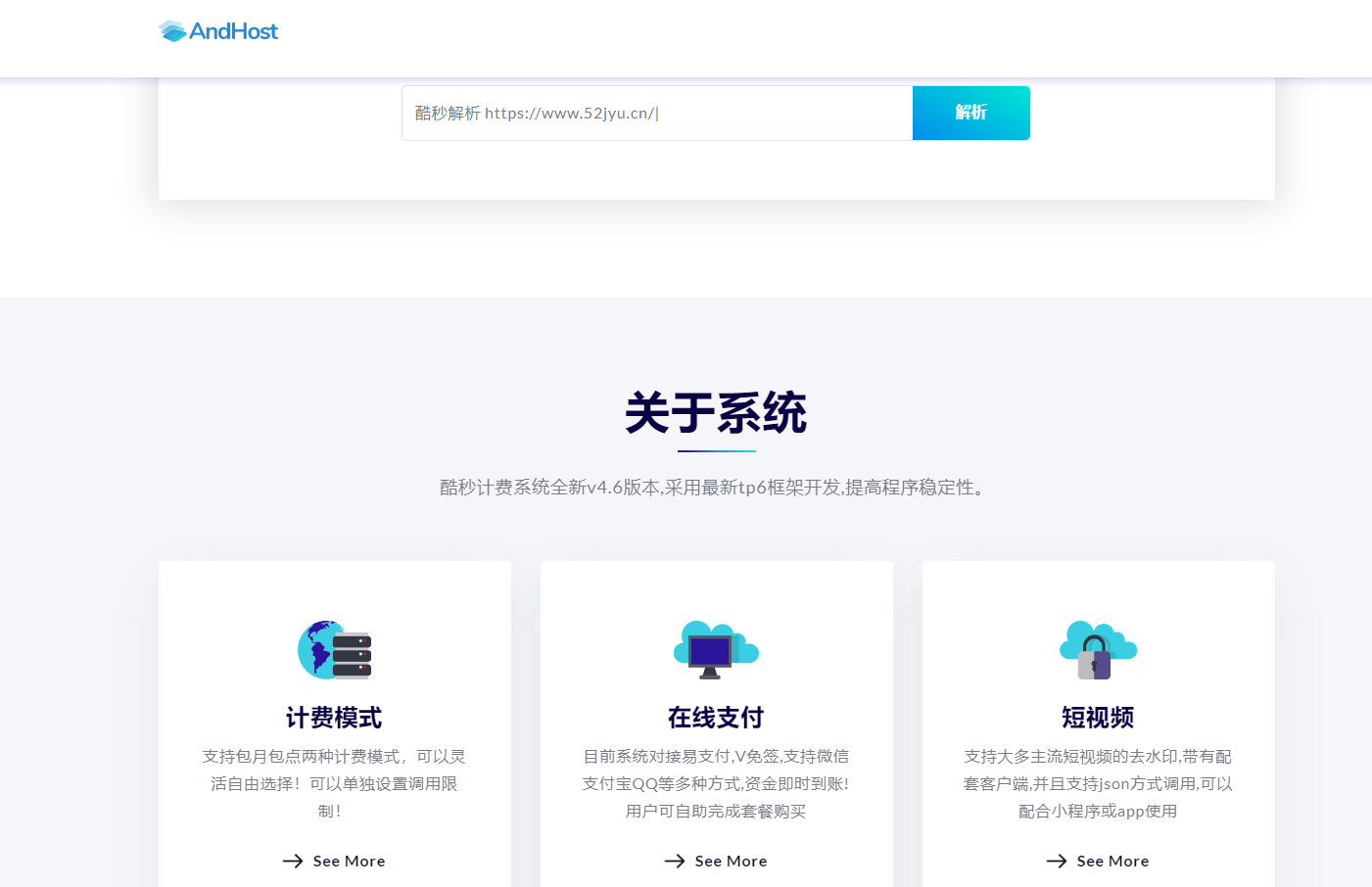This screenshot has height=887, width=1372.
Task: Select the 计费模式 card title
Action: click(x=334, y=718)
